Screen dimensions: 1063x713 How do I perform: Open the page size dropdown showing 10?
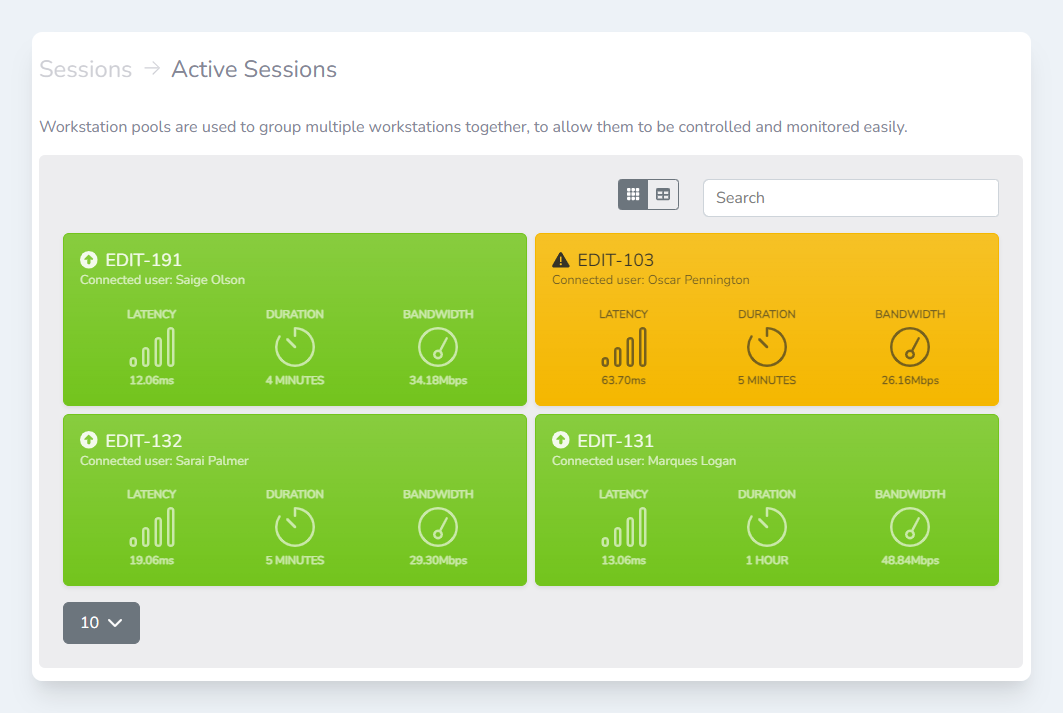[x=101, y=623]
